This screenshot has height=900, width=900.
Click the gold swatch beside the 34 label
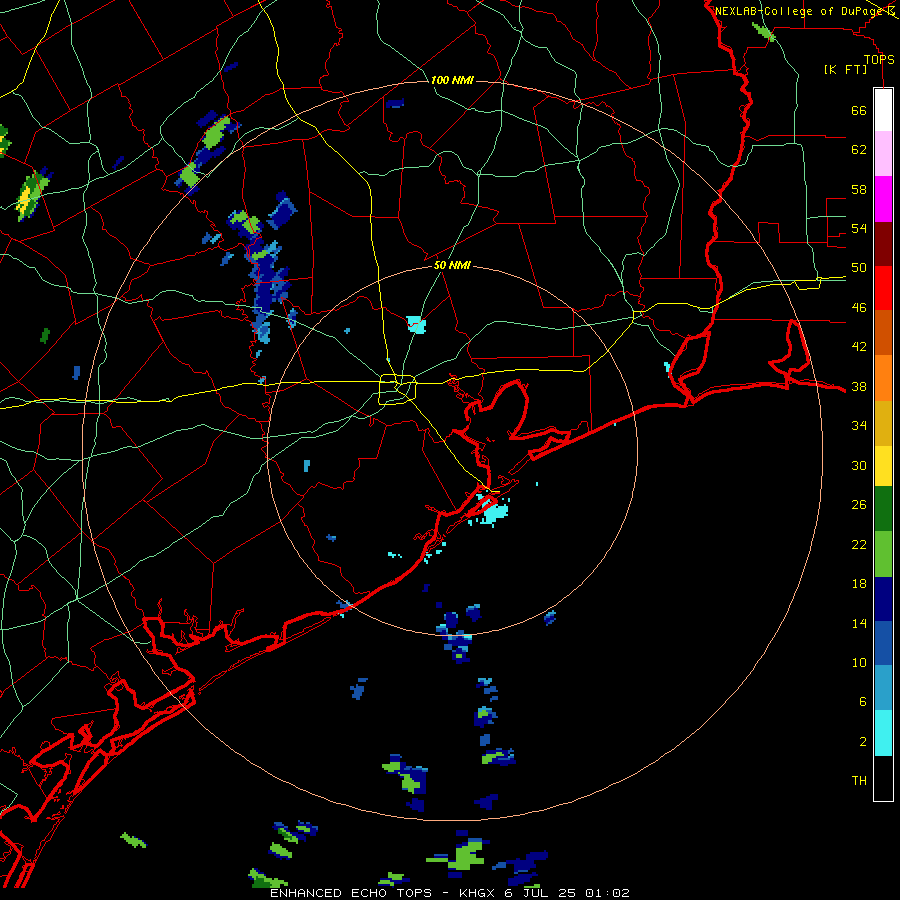883,423
